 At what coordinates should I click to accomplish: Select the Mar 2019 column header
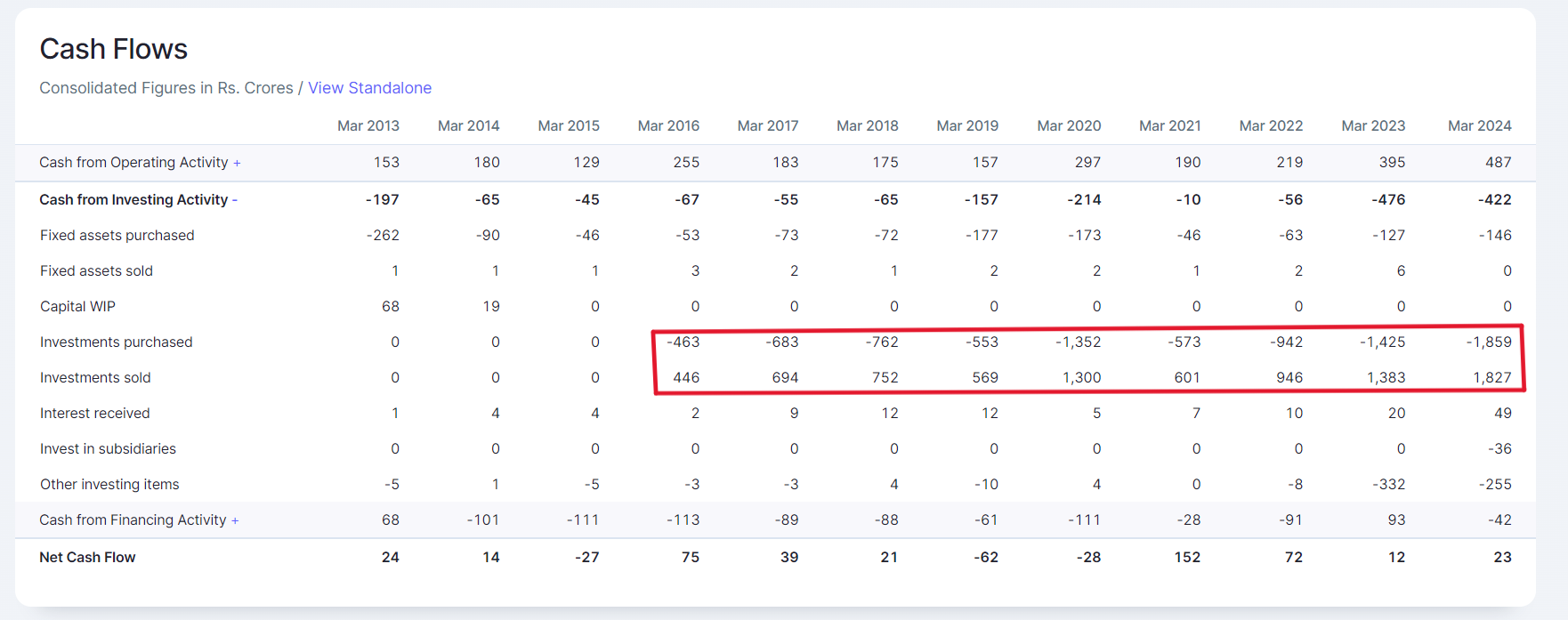point(966,126)
